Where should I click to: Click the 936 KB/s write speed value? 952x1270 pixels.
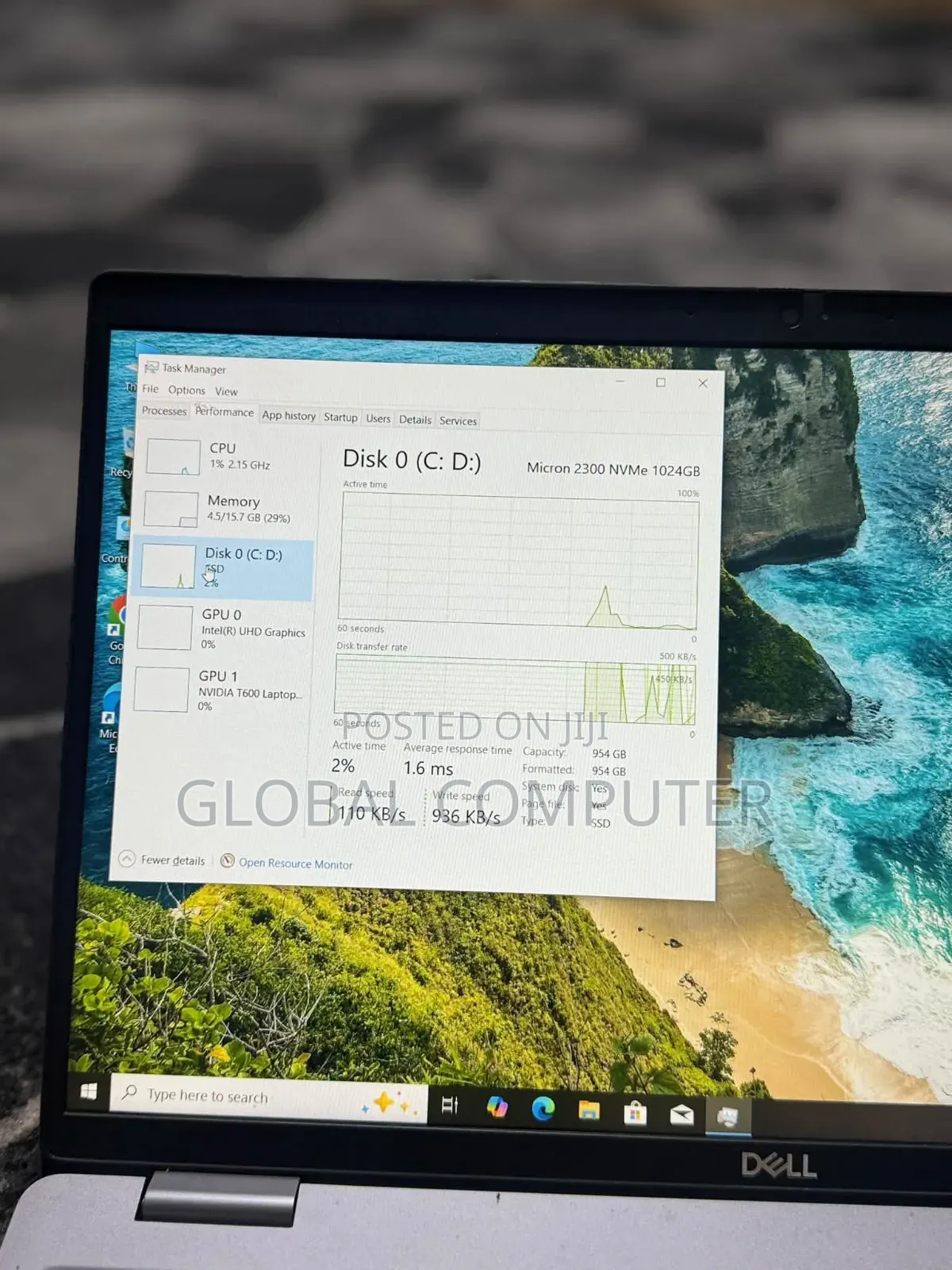pos(466,816)
